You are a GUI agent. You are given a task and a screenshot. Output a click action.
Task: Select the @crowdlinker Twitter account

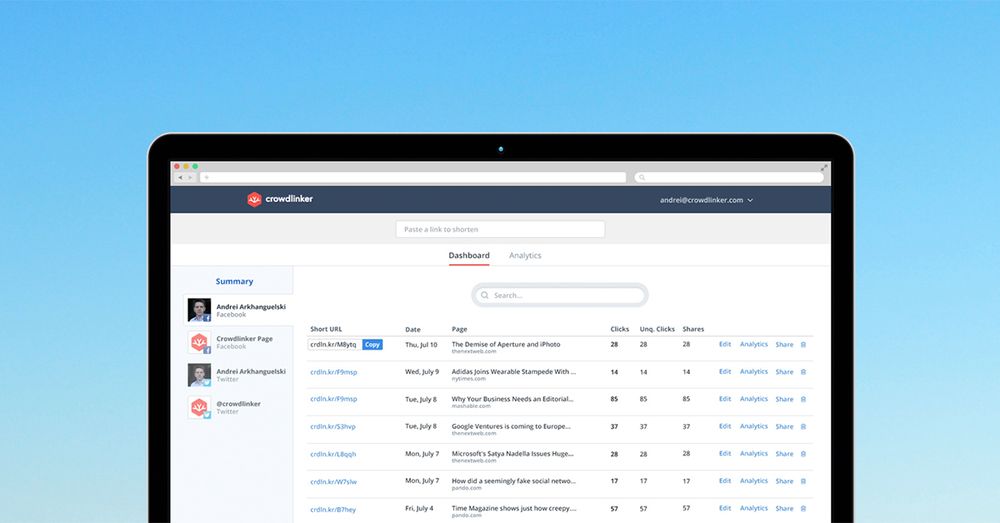click(238, 407)
